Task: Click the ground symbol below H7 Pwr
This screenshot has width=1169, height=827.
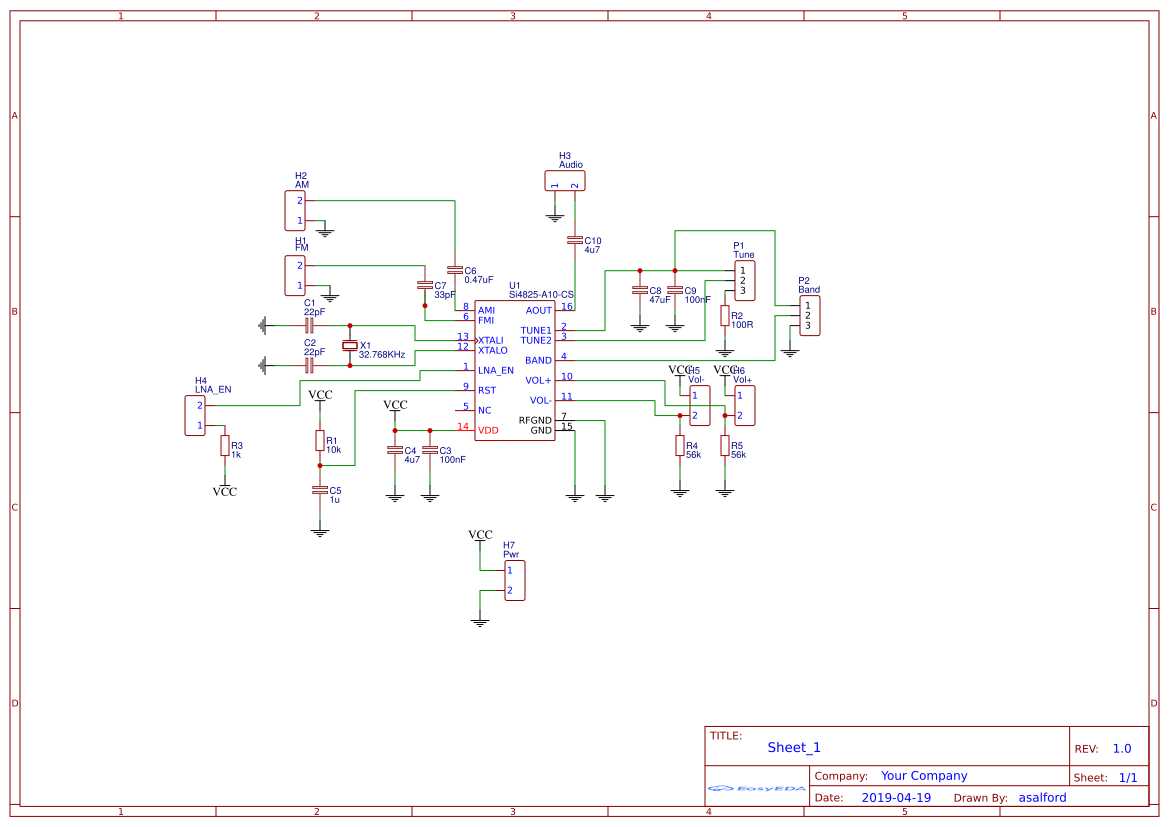Action: 480,623
